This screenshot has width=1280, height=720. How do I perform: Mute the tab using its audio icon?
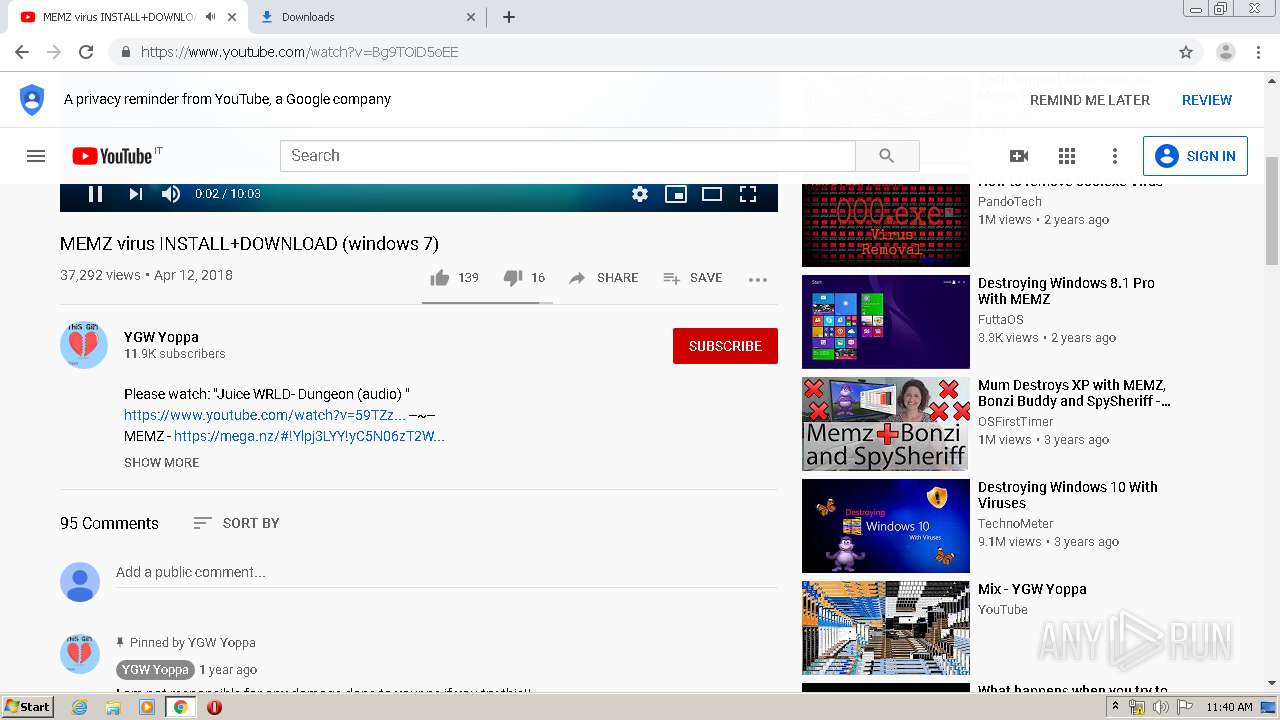click(x=210, y=17)
